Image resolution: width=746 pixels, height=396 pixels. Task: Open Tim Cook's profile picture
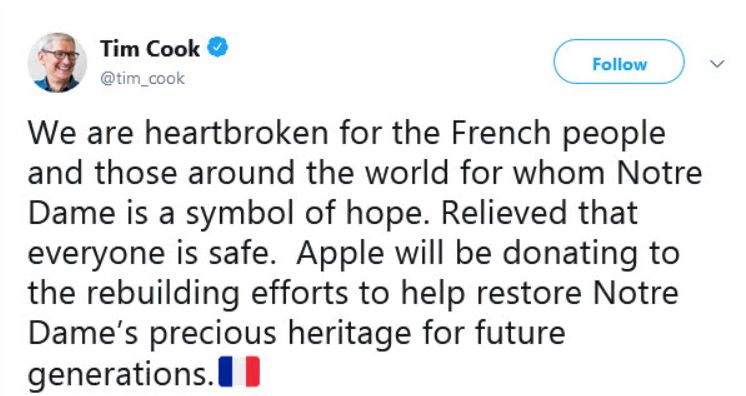pos(57,62)
